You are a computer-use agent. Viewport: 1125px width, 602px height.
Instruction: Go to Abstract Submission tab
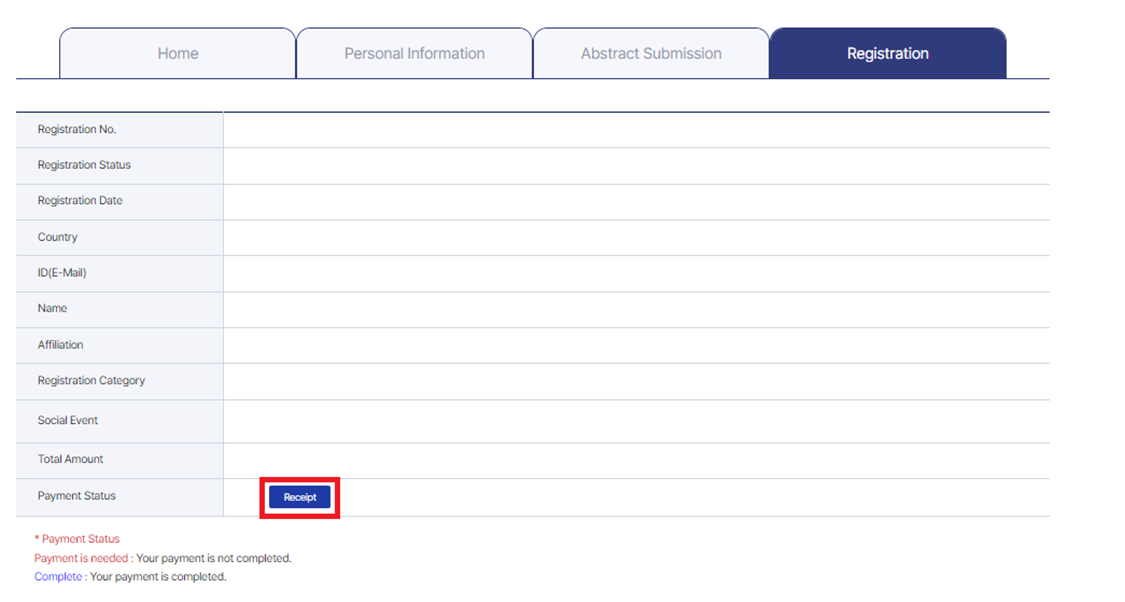click(651, 53)
